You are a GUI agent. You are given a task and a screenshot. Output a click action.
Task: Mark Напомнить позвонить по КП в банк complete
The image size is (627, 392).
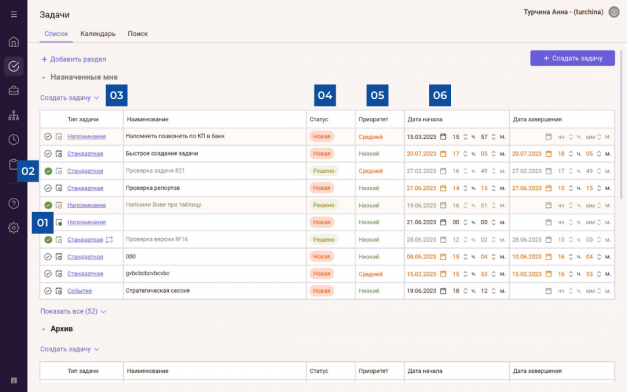(48, 137)
